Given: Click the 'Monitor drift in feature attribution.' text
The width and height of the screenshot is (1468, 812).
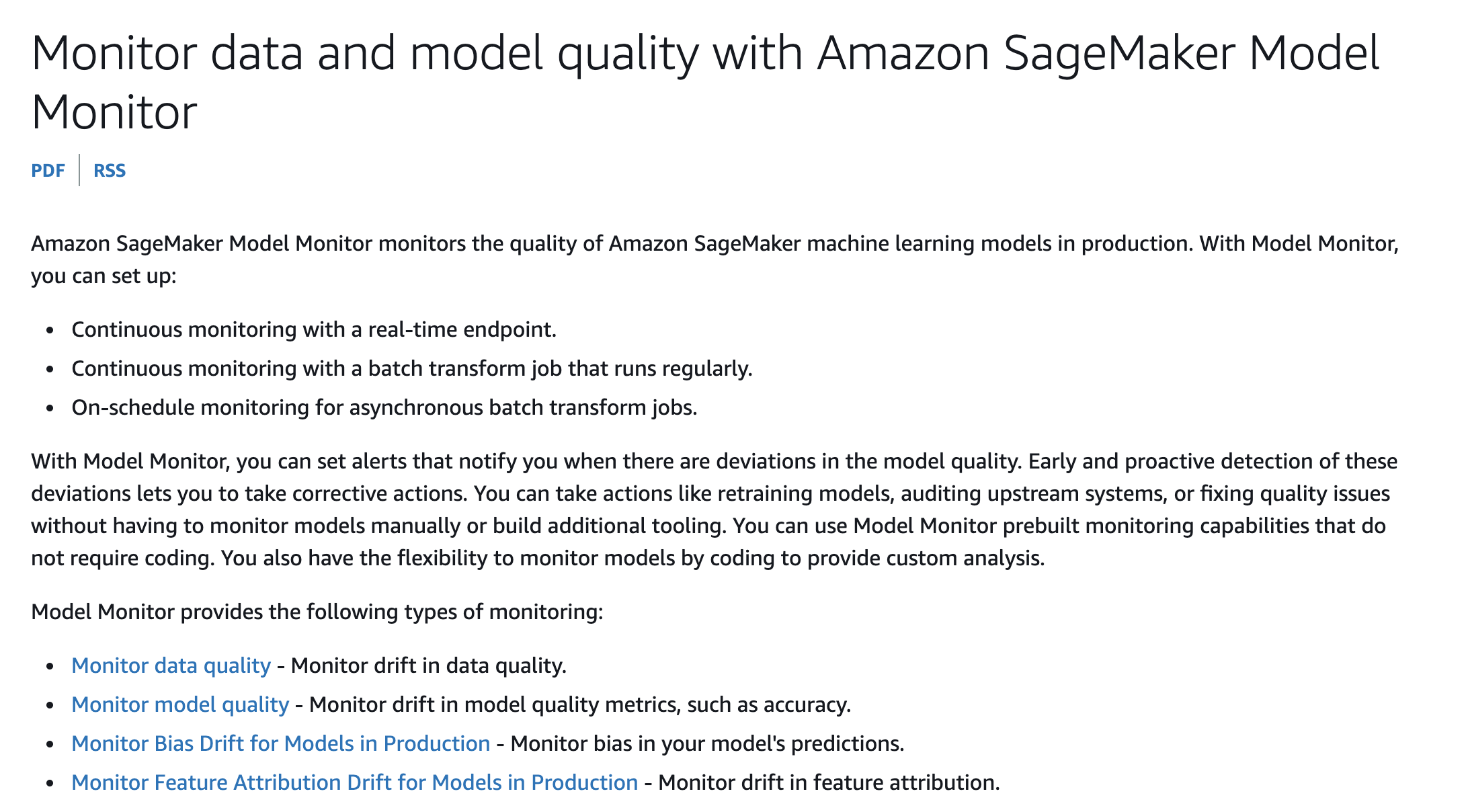Looking at the screenshot, I should (x=829, y=782).
